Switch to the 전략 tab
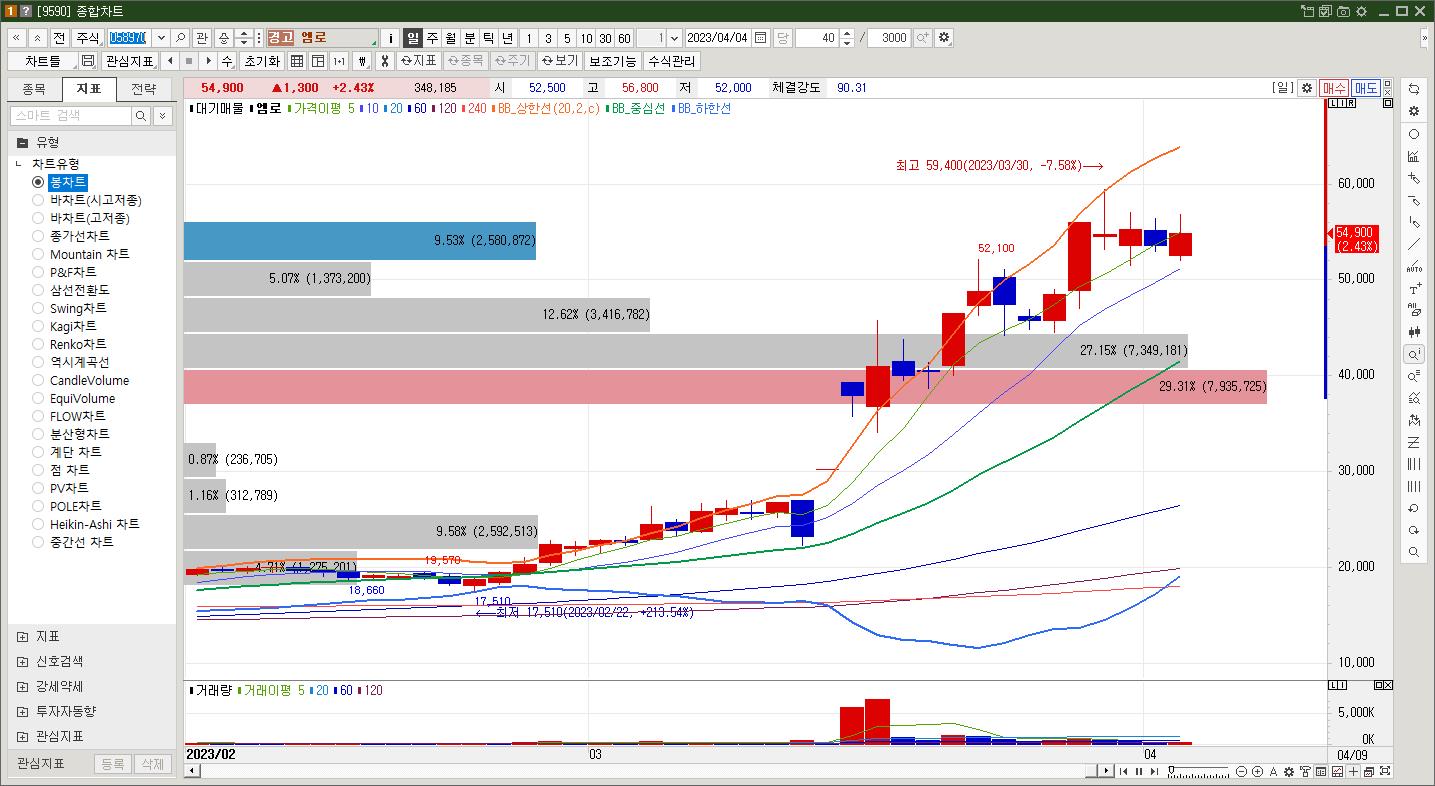Image resolution: width=1435 pixels, height=786 pixels. tap(144, 88)
